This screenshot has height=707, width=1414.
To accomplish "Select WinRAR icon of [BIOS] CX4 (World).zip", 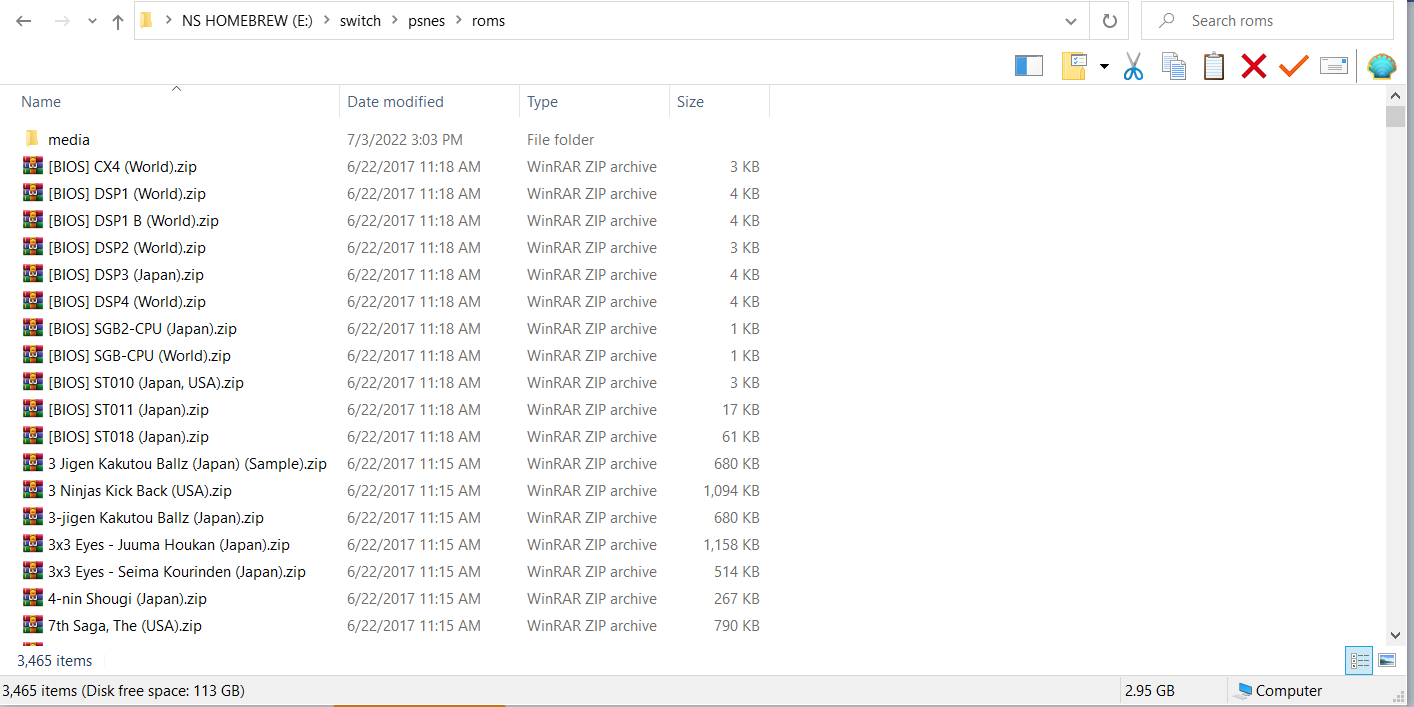I will pos(32,166).
